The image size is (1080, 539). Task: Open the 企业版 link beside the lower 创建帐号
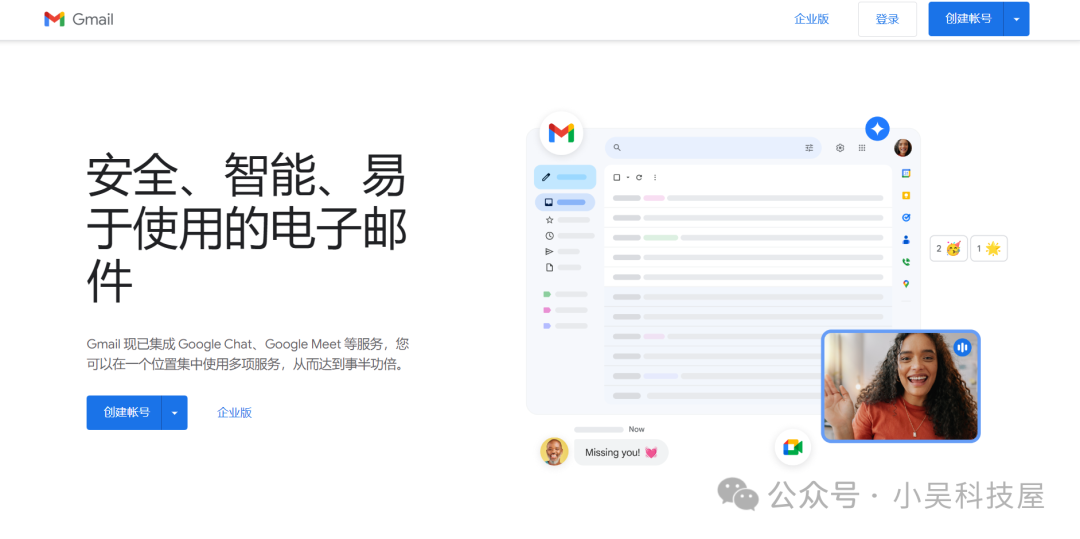click(234, 413)
